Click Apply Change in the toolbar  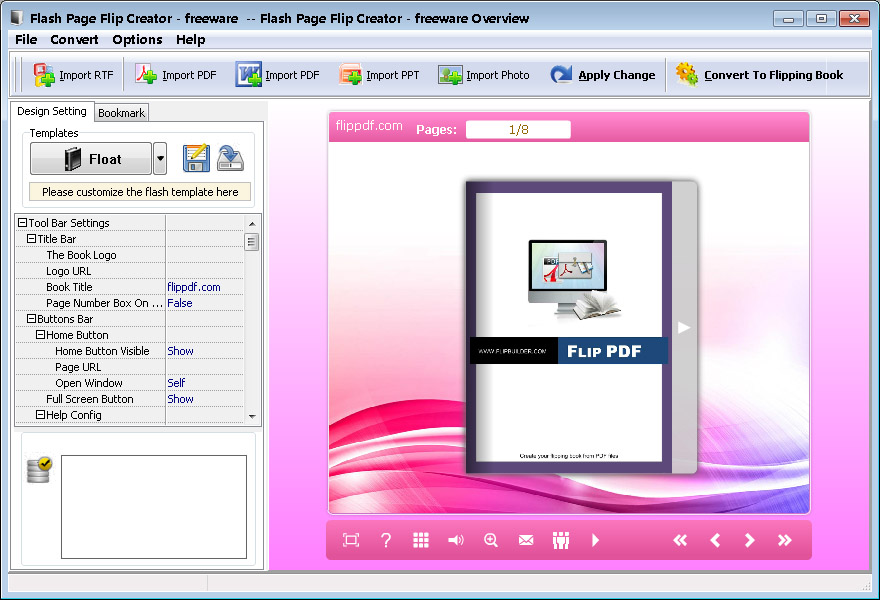(x=603, y=75)
